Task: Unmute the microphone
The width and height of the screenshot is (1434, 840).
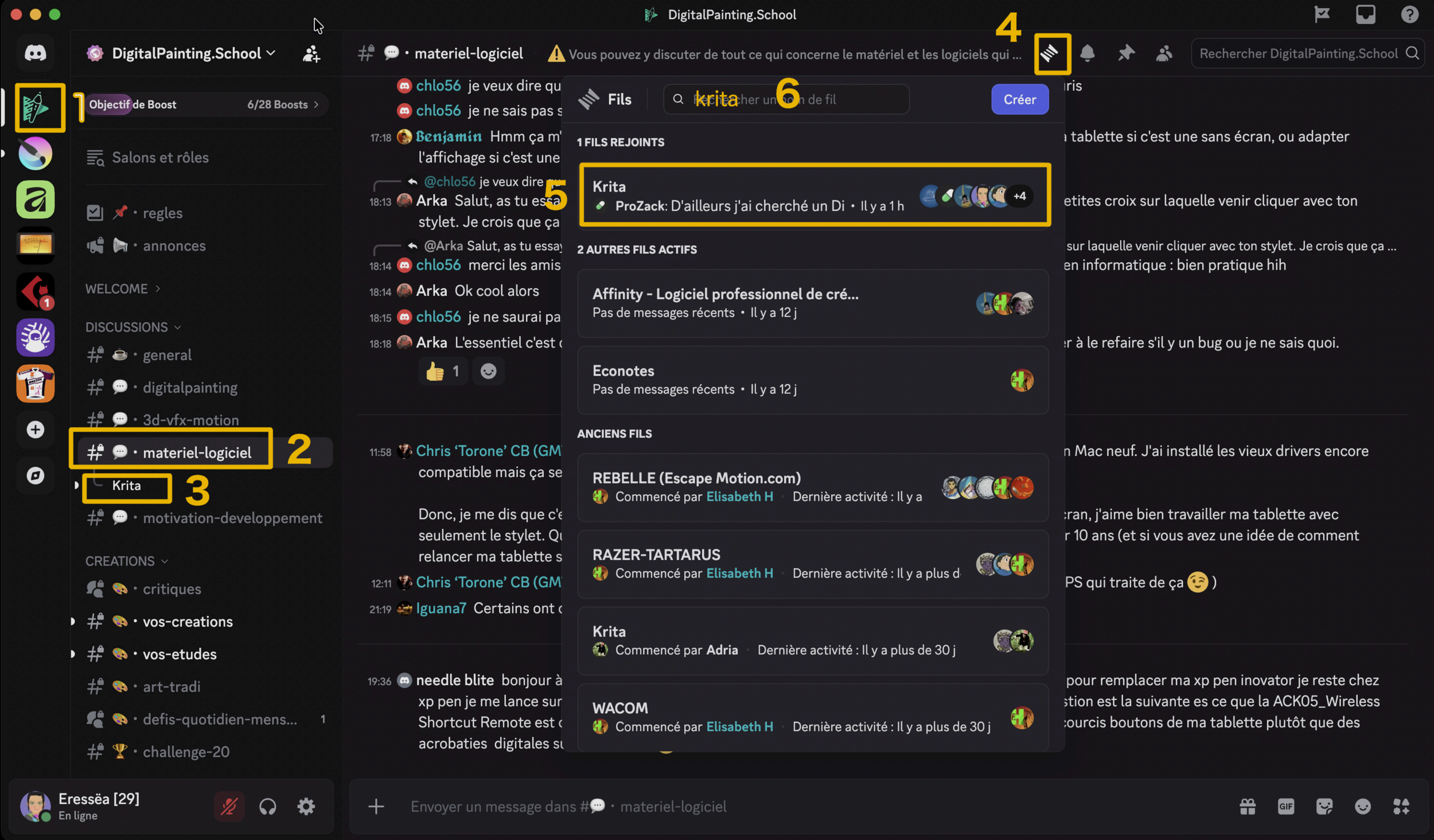Action: pos(229,807)
